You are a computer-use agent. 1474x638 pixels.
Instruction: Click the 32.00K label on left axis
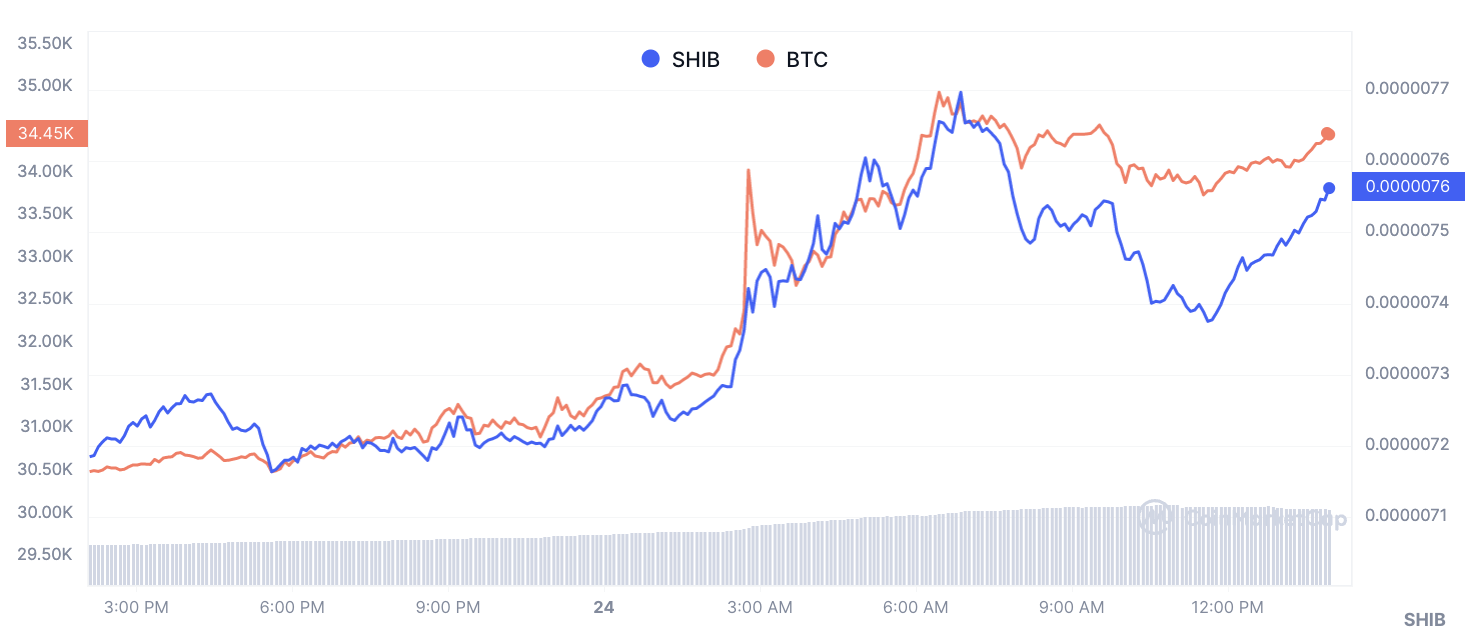click(45, 341)
